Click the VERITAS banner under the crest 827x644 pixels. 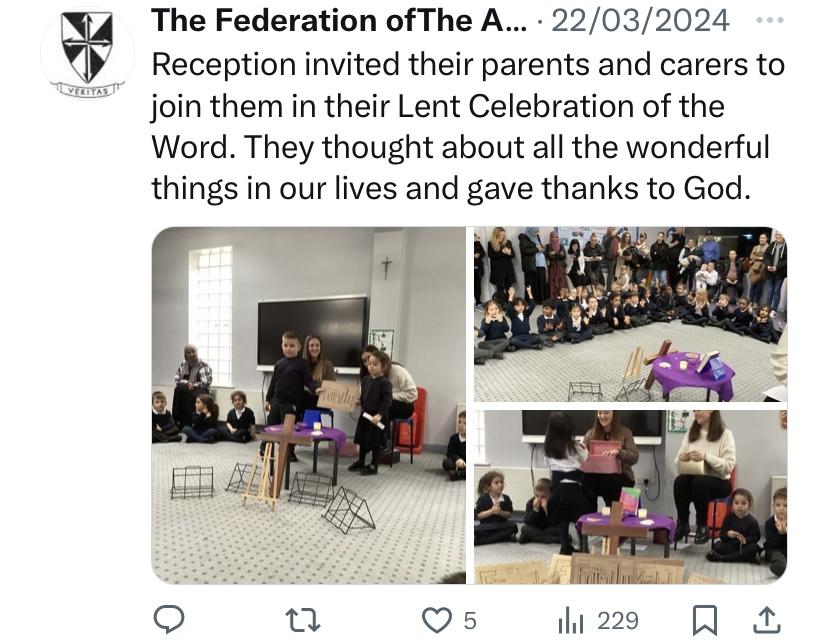87,90
